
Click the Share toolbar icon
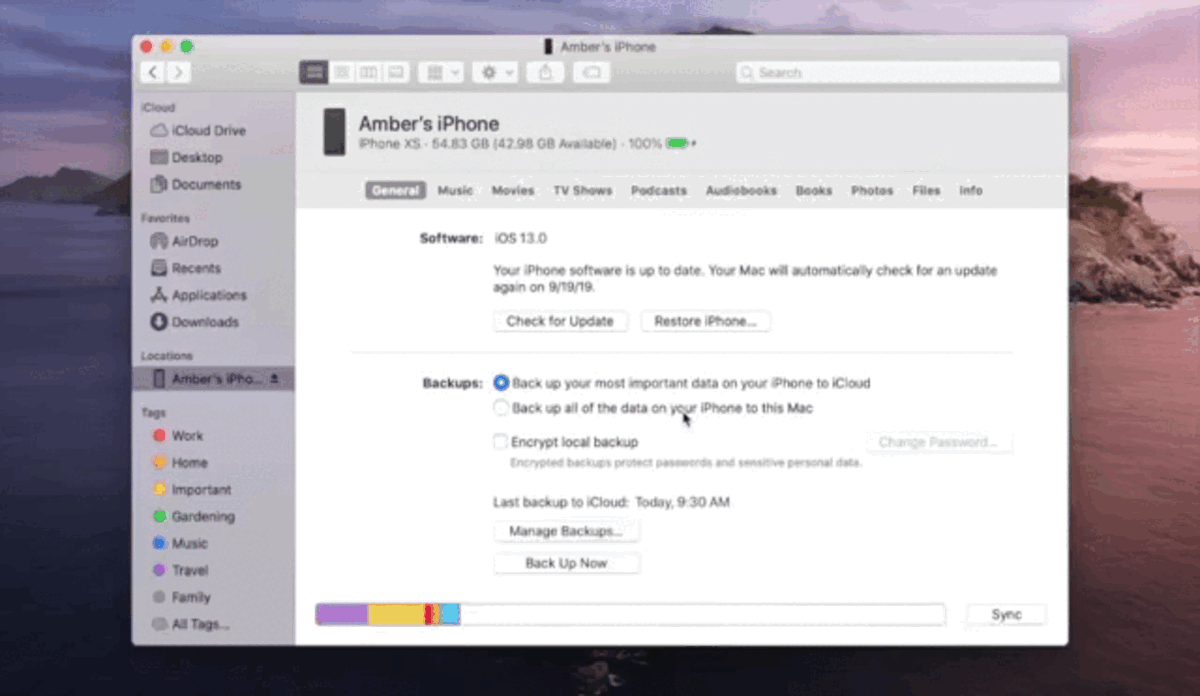click(x=545, y=72)
